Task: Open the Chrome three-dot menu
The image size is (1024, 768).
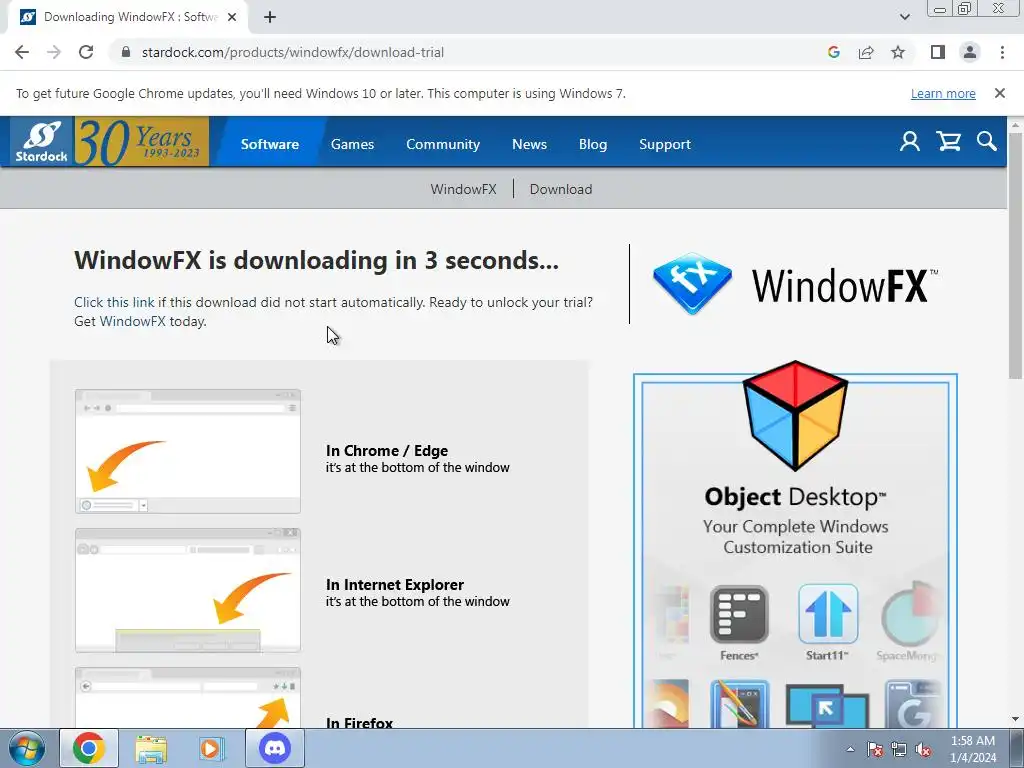Action: tap(1002, 52)
